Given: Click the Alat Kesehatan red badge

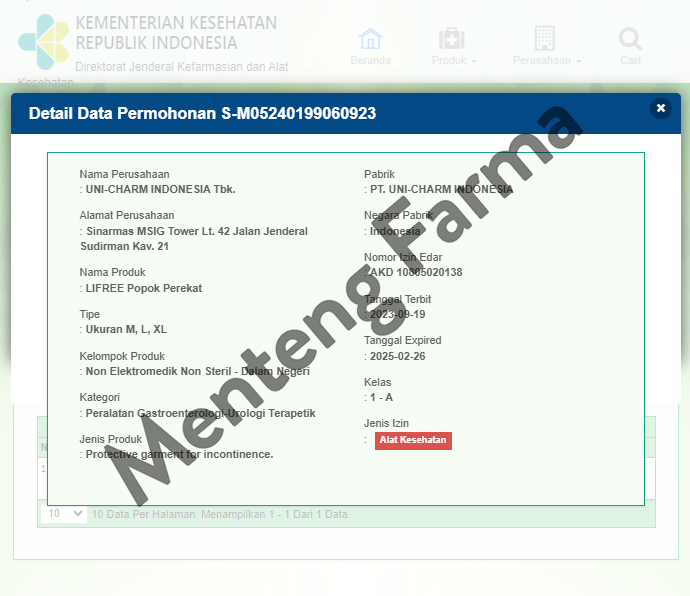Looking at the screenshot, I should tap(413, 440).
